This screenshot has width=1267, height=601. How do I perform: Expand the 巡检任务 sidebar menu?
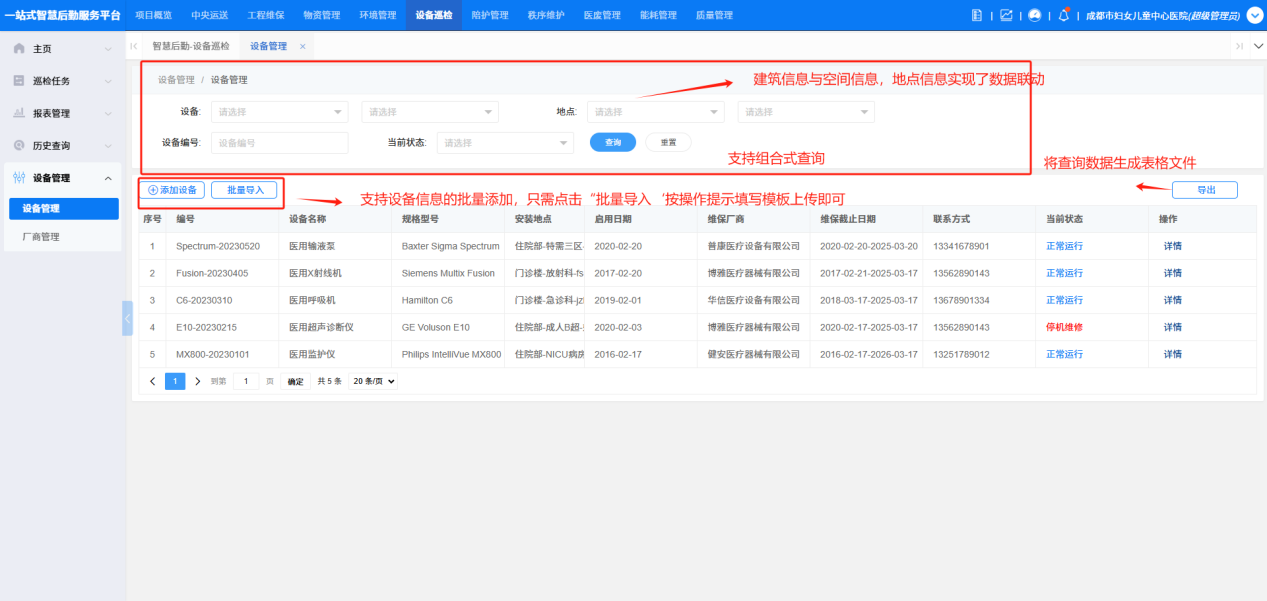coord(108,81)
